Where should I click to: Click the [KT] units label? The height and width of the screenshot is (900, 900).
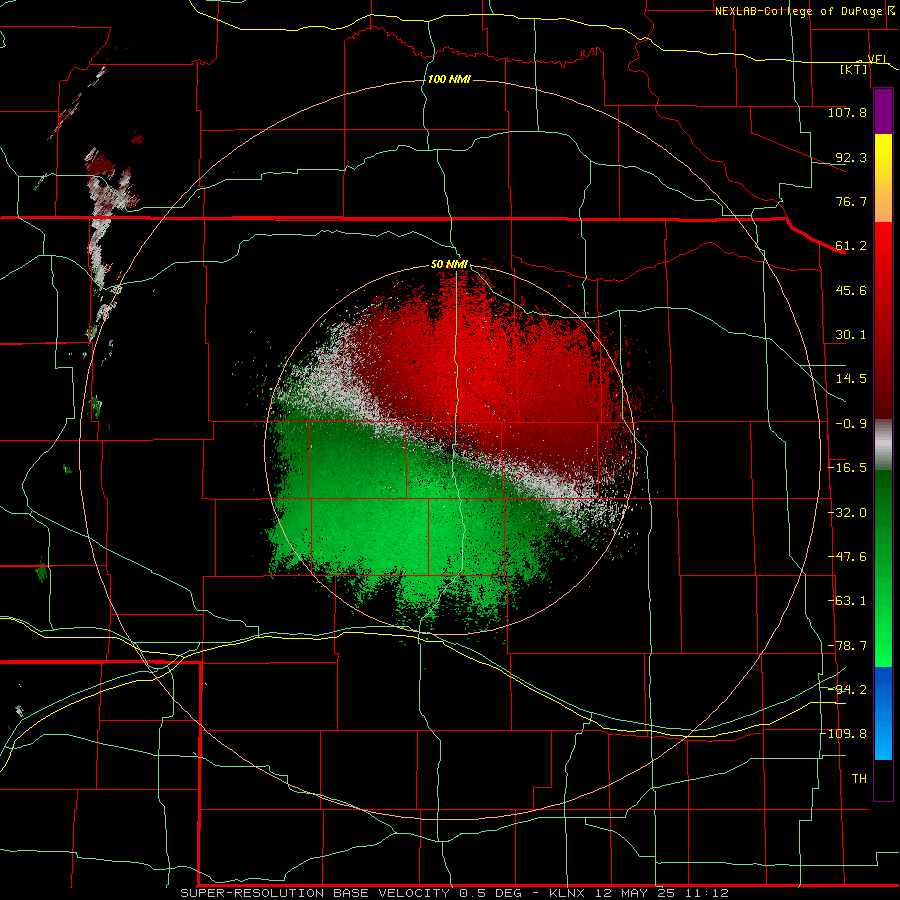(854, 69)
